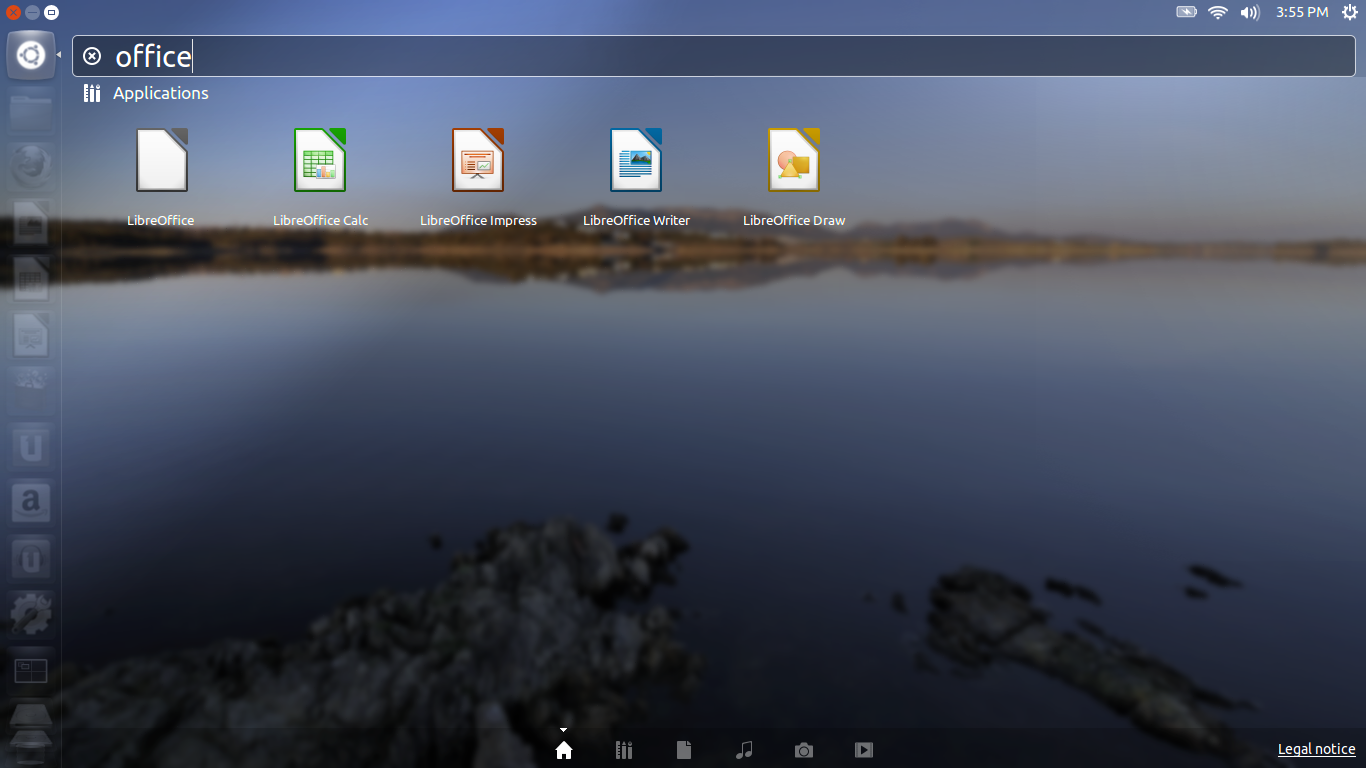Open the session gear menu in the top panel
This screenshot has width=1366, height=768.
[x=1350, y=12]
